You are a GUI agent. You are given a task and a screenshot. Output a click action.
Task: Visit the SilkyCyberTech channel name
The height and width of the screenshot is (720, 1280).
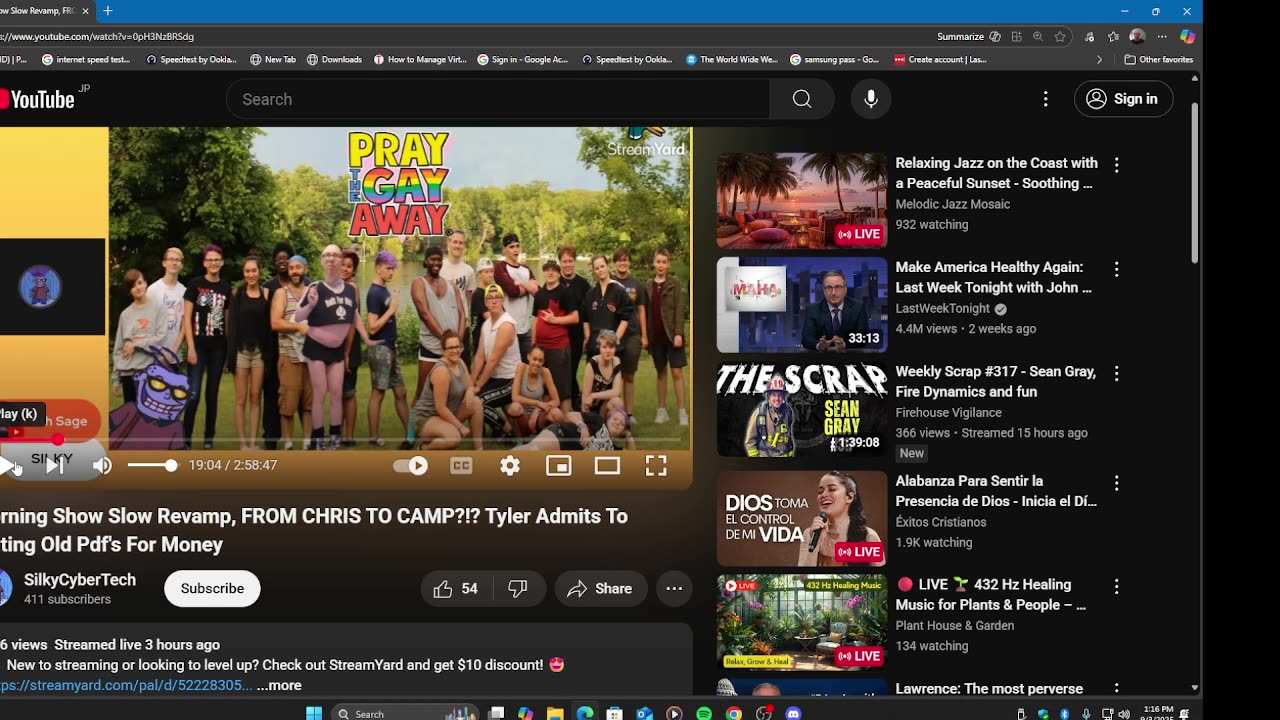80,580
